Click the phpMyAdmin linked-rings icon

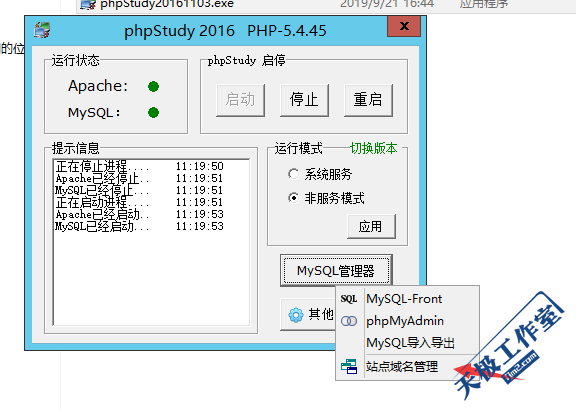349,321
